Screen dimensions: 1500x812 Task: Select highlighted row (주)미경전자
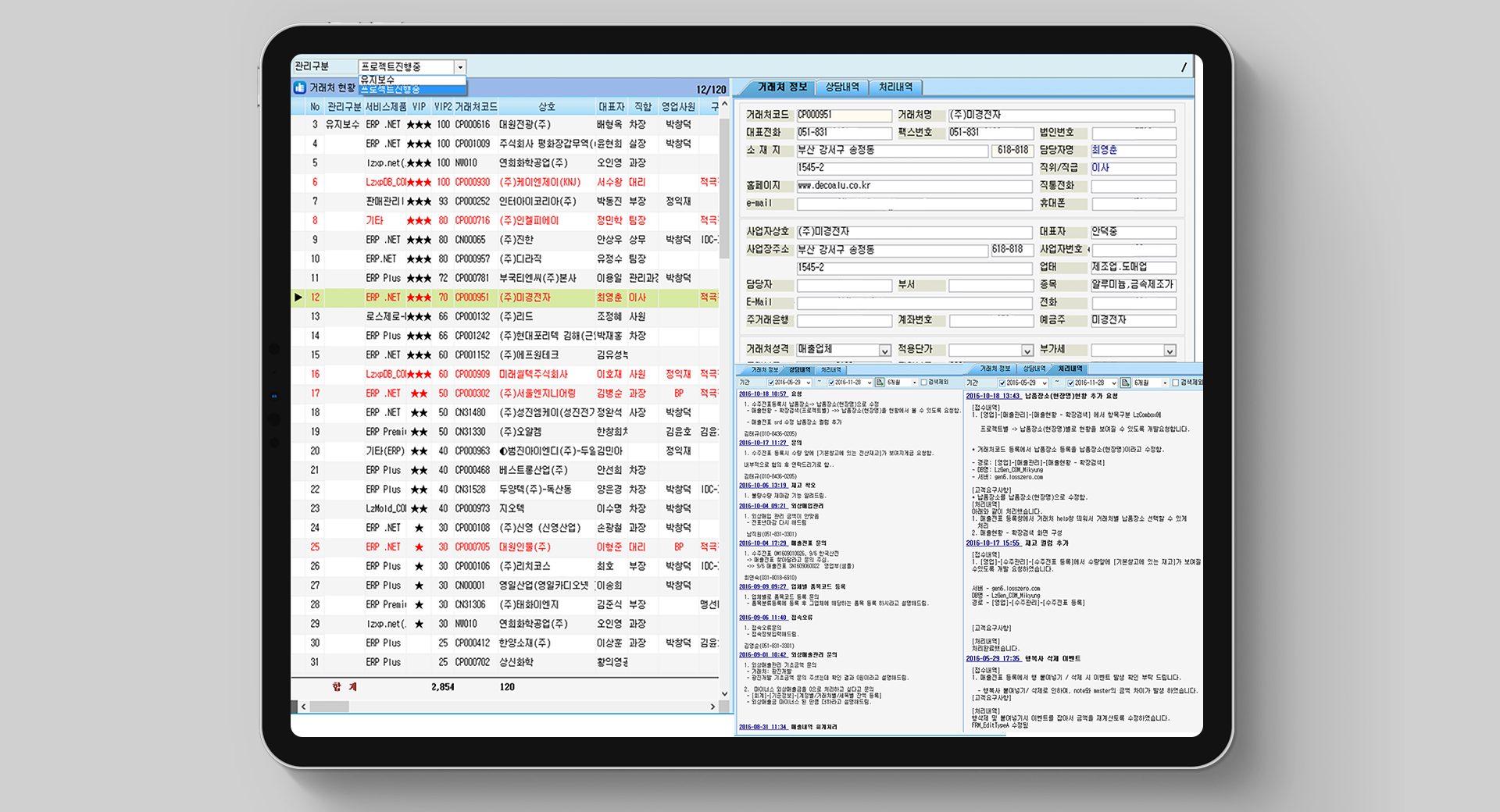[505, 297]
